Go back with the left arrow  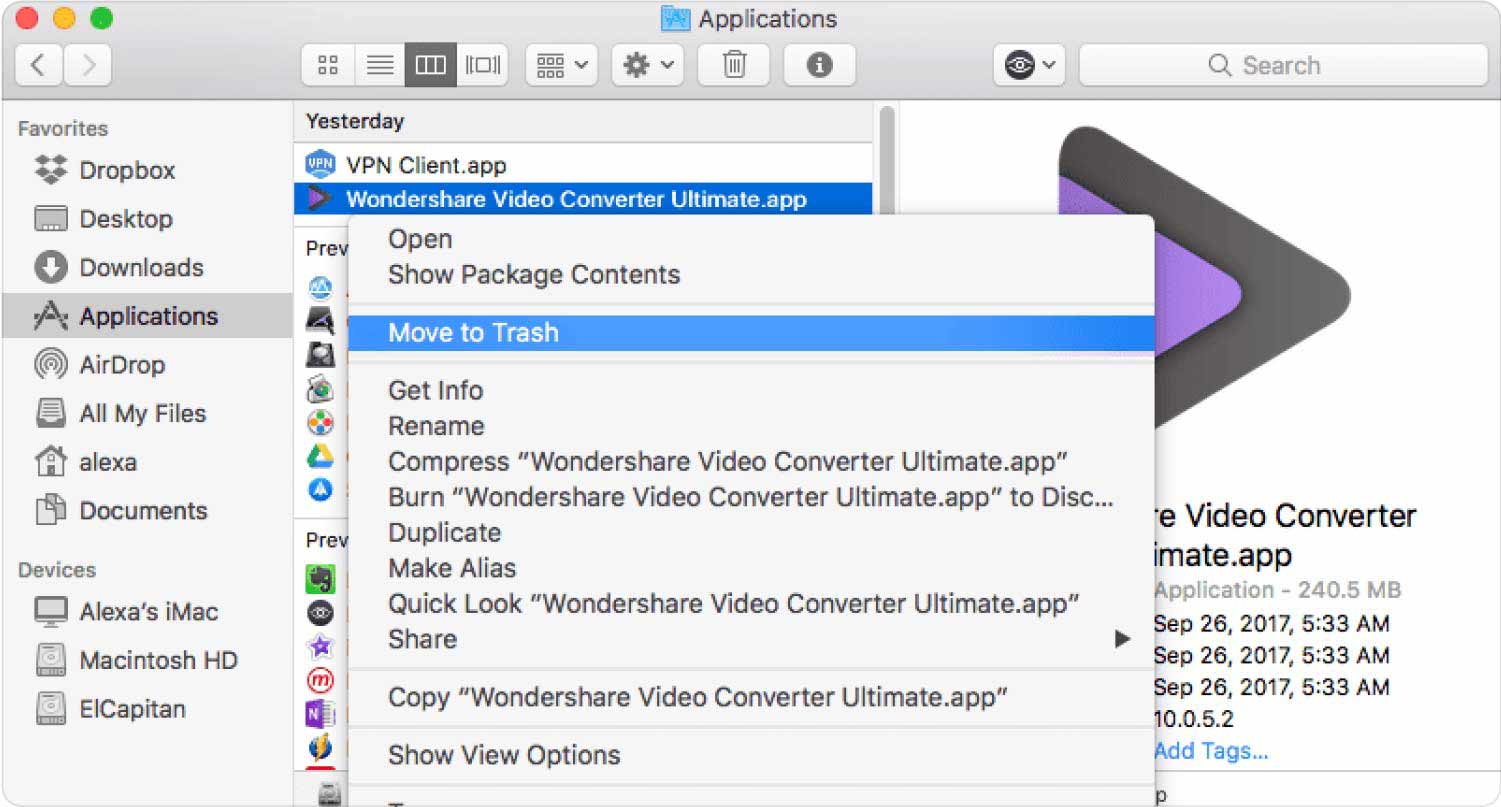tap(39, 66)
